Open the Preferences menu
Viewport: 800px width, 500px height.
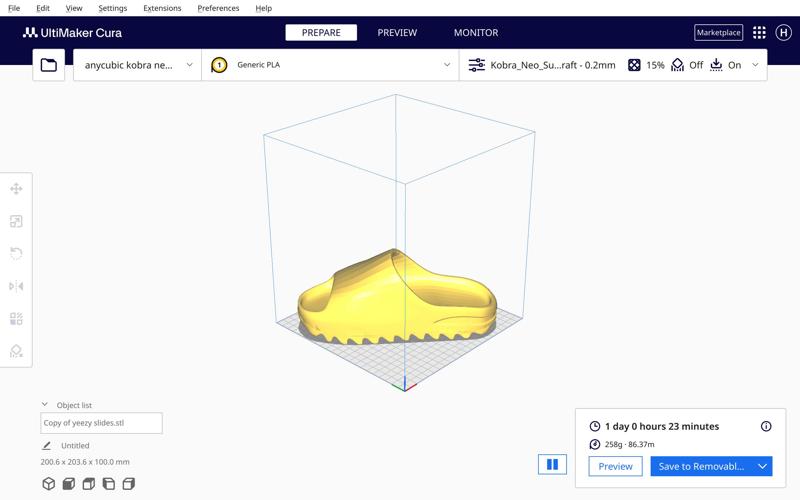[x=218, y=8]
